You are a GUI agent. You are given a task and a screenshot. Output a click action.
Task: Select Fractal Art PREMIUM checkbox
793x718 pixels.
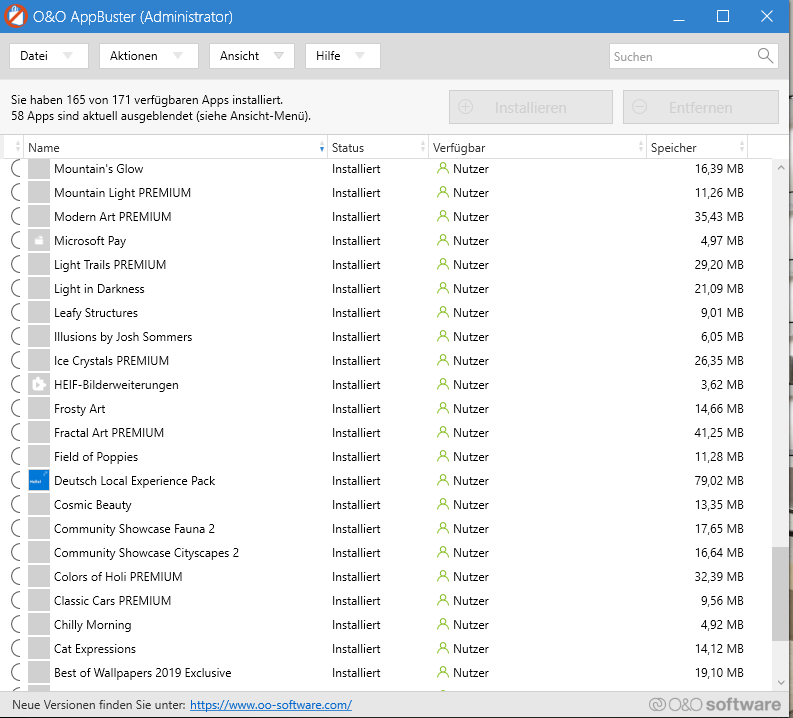[17, 433]
